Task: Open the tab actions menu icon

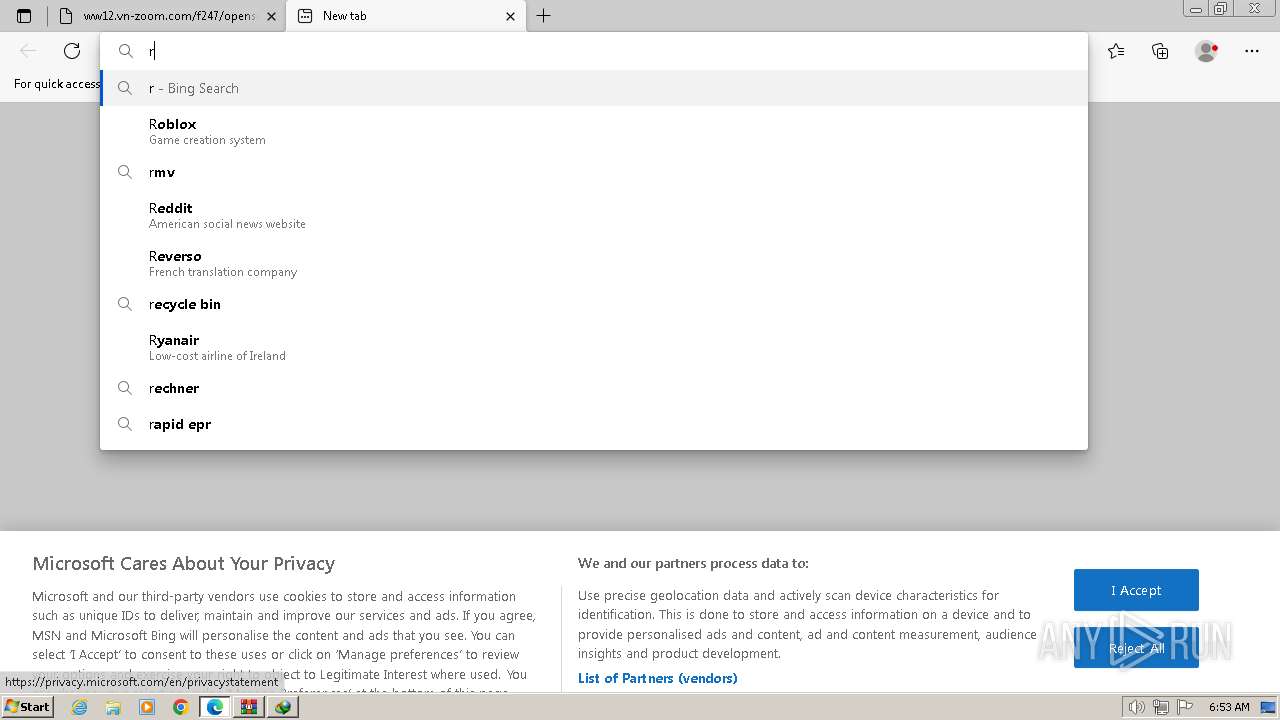Action: click(24, 16)
